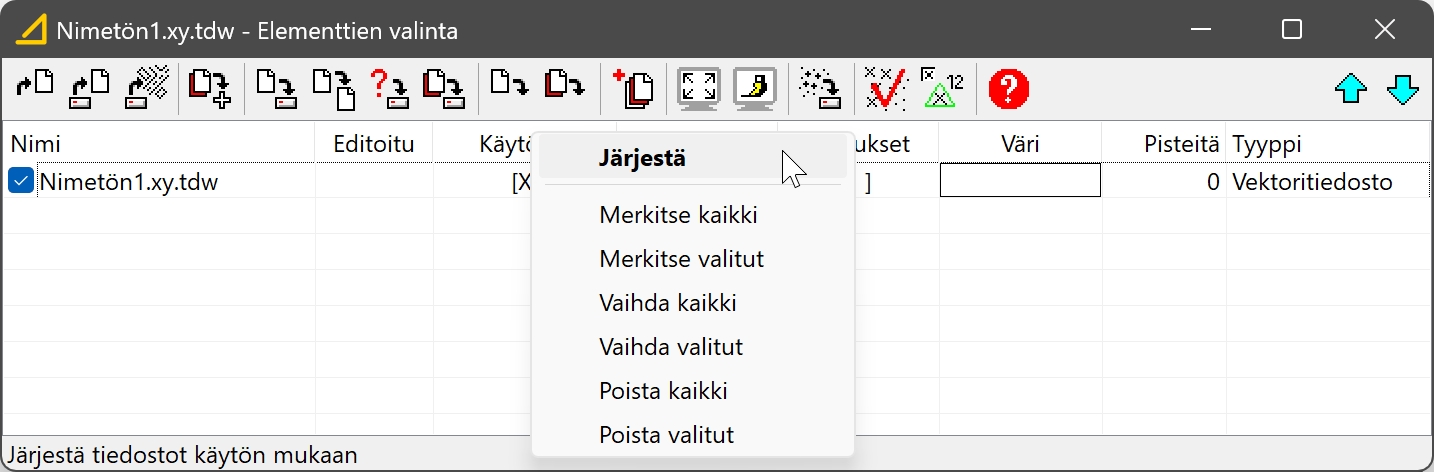Click the scattered dots with arrow to disk icon
The width and height of the screenshot is (1434, 472).
coord(821,88)
